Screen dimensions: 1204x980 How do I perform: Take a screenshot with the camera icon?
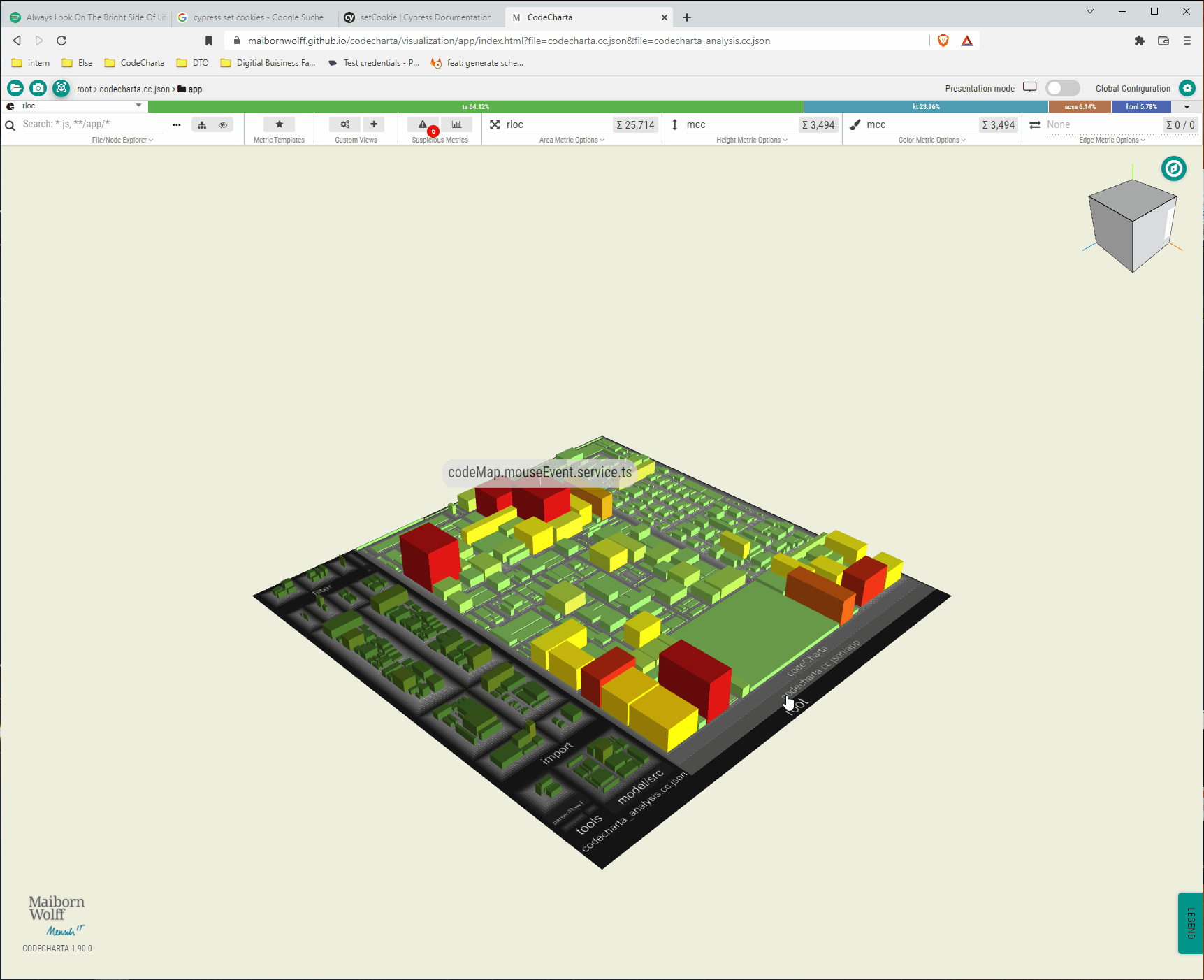point(38,88)
